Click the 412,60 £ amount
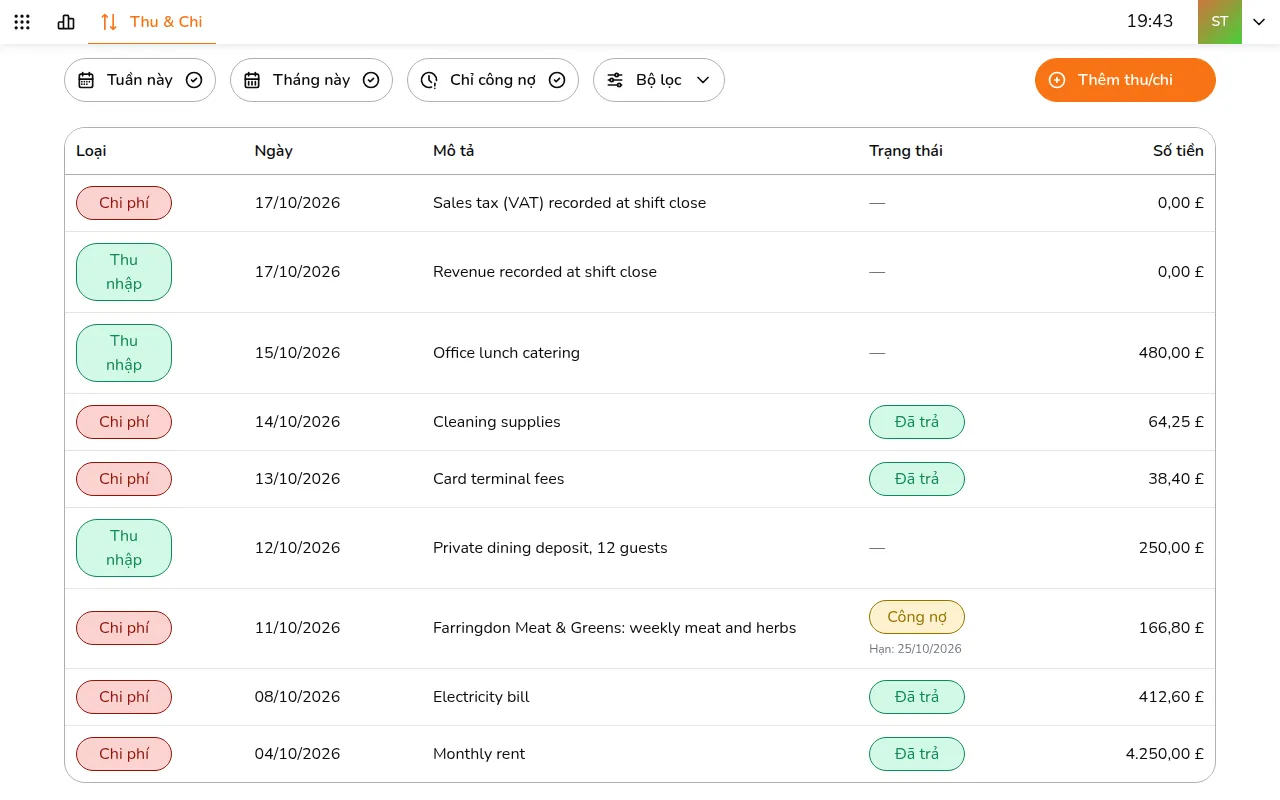This screenshot has width=1280, height=800. point(1171,697)
